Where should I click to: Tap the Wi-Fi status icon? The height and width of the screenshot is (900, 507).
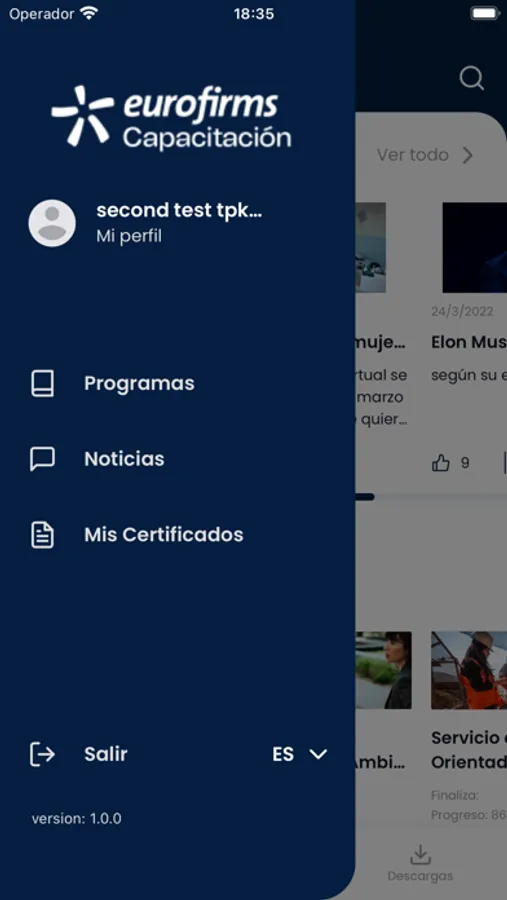89,13
